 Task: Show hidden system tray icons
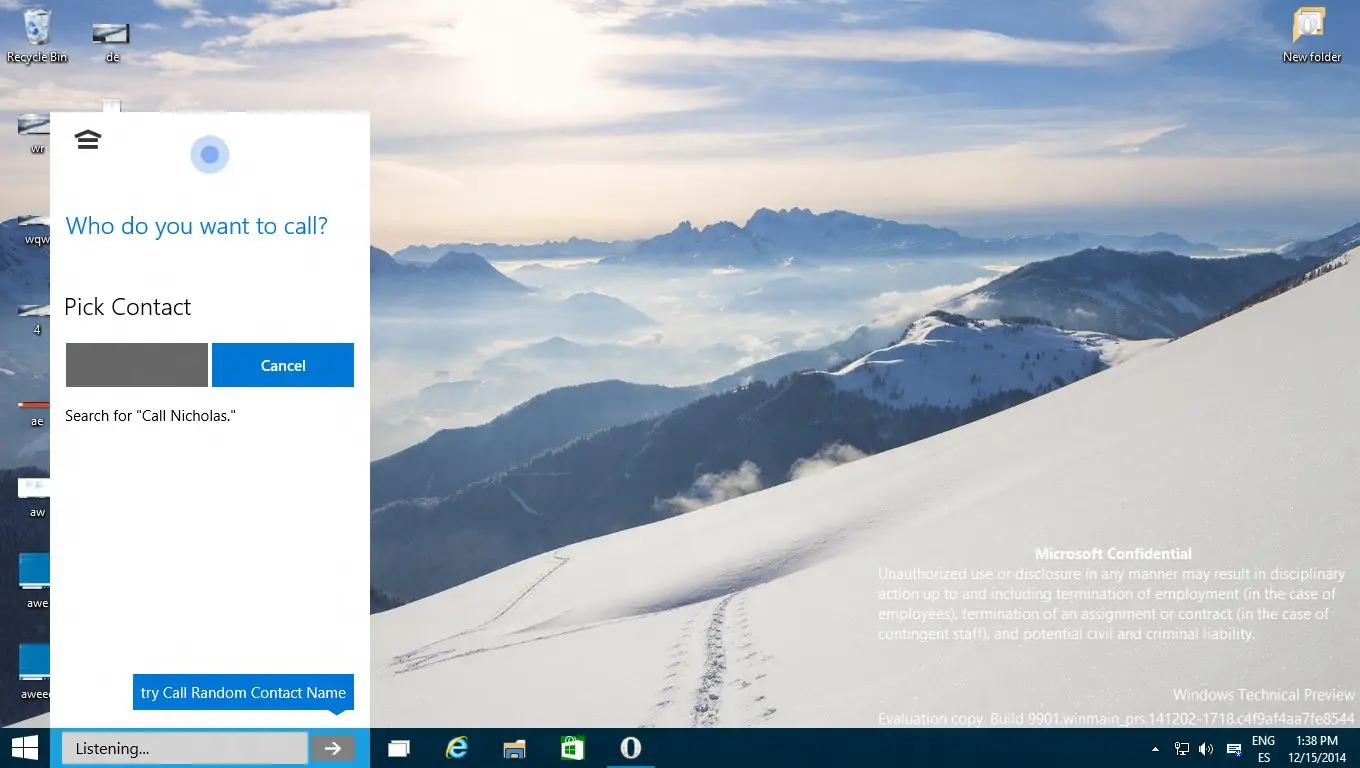(1156, 749)
